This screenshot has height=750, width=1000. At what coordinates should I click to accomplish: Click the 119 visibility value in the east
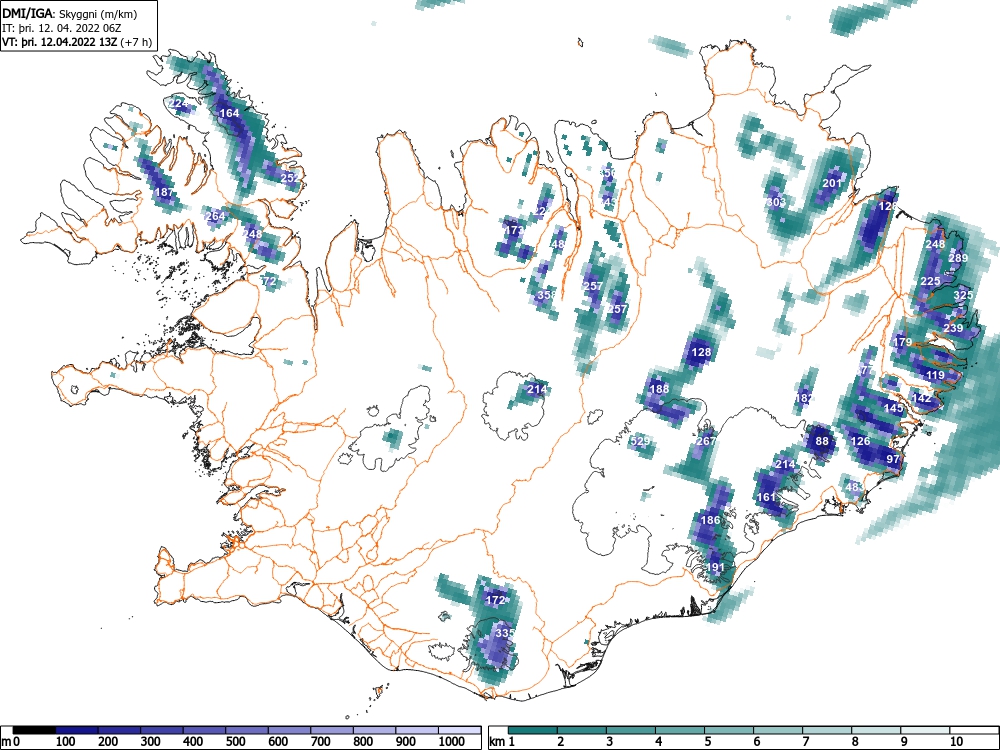pyautogui.click(x=935, y=375)
